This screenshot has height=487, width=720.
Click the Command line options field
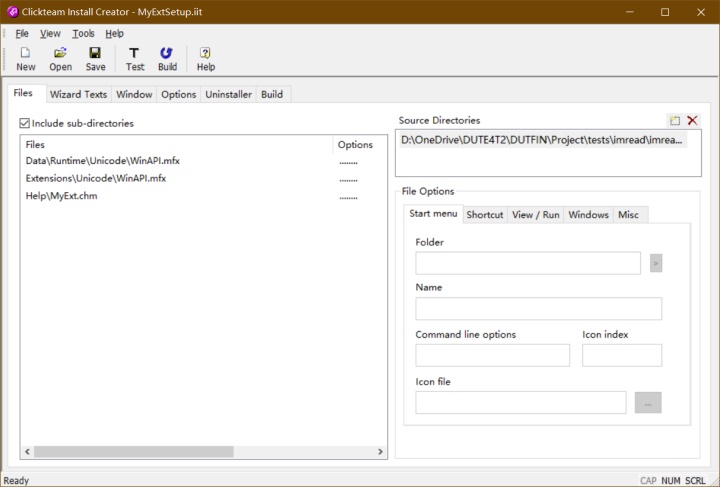coord(492,355)
